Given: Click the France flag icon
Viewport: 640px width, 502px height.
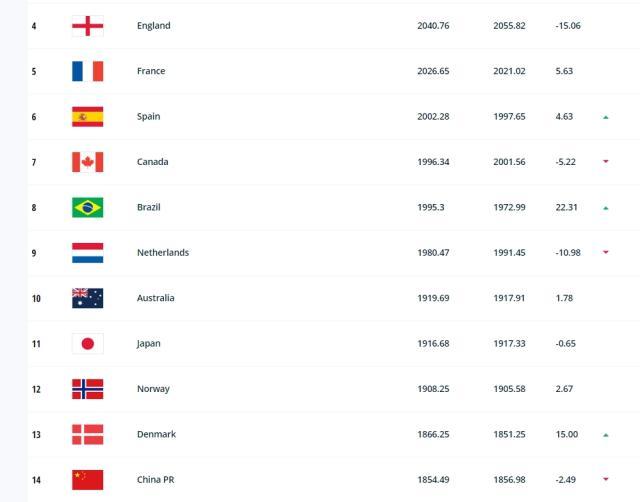Looking at the screenshot, I should coord(87,71).
